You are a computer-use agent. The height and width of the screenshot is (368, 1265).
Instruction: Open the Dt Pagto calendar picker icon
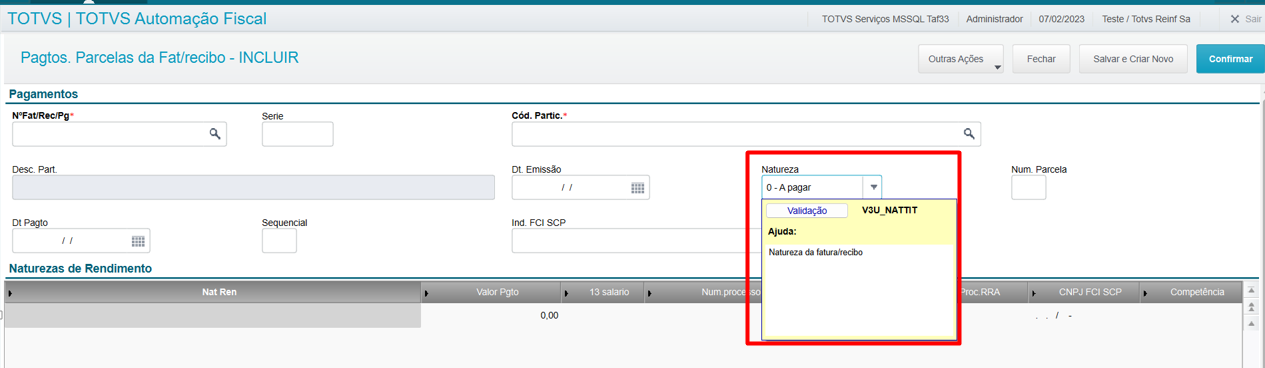[x=138, y=241]
